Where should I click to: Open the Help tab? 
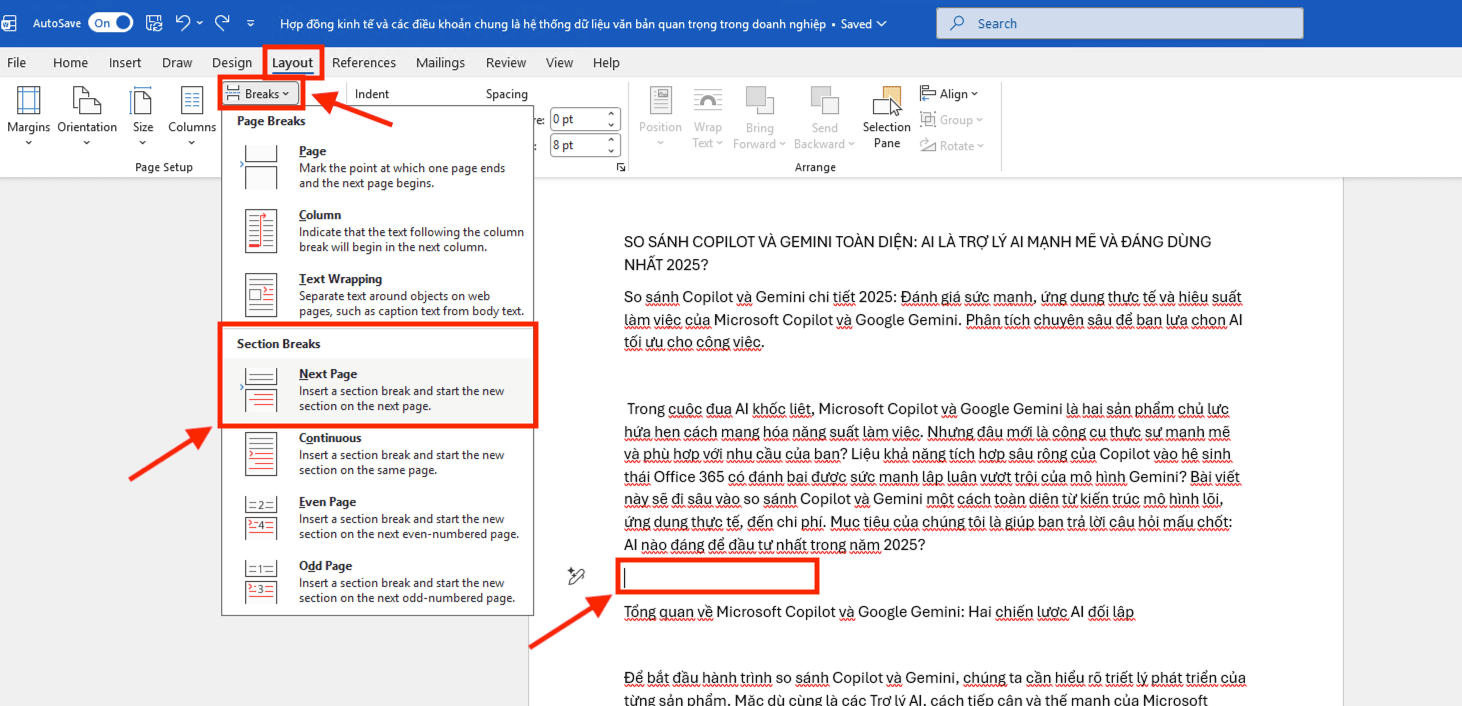[x=606, y=62]
